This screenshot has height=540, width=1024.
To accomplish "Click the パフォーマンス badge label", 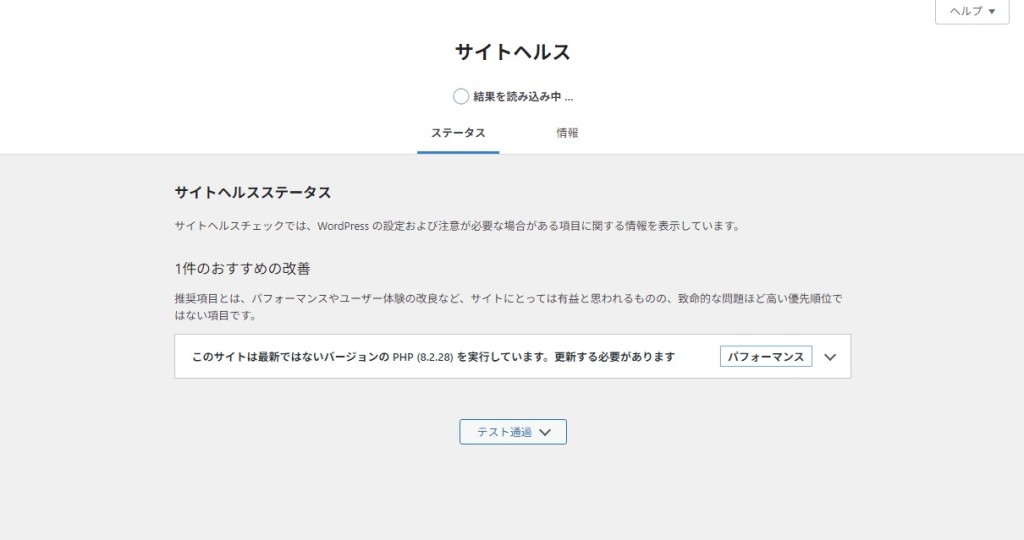I will tap(765, 357).
